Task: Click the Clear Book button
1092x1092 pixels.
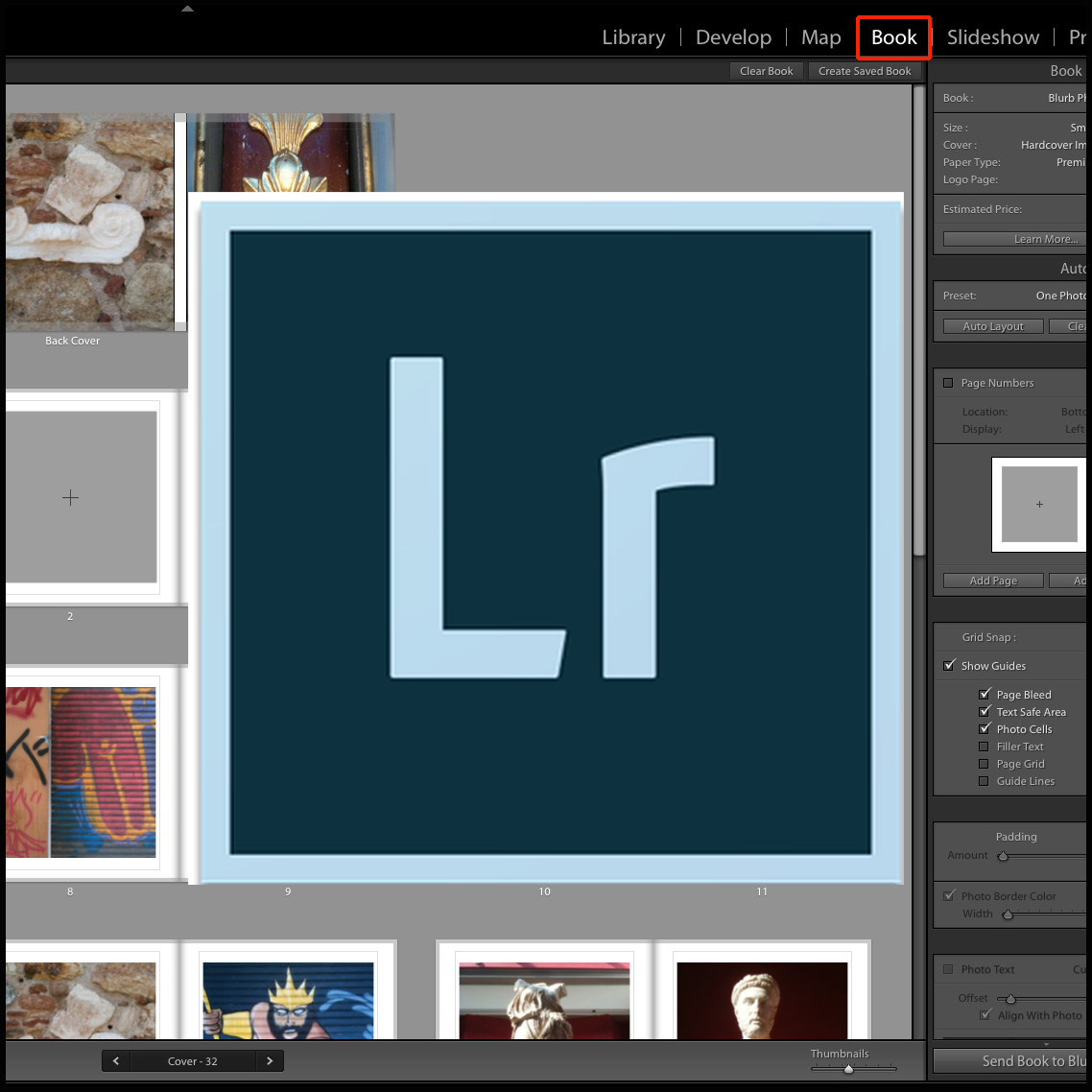Action: [x=766, y=71]
